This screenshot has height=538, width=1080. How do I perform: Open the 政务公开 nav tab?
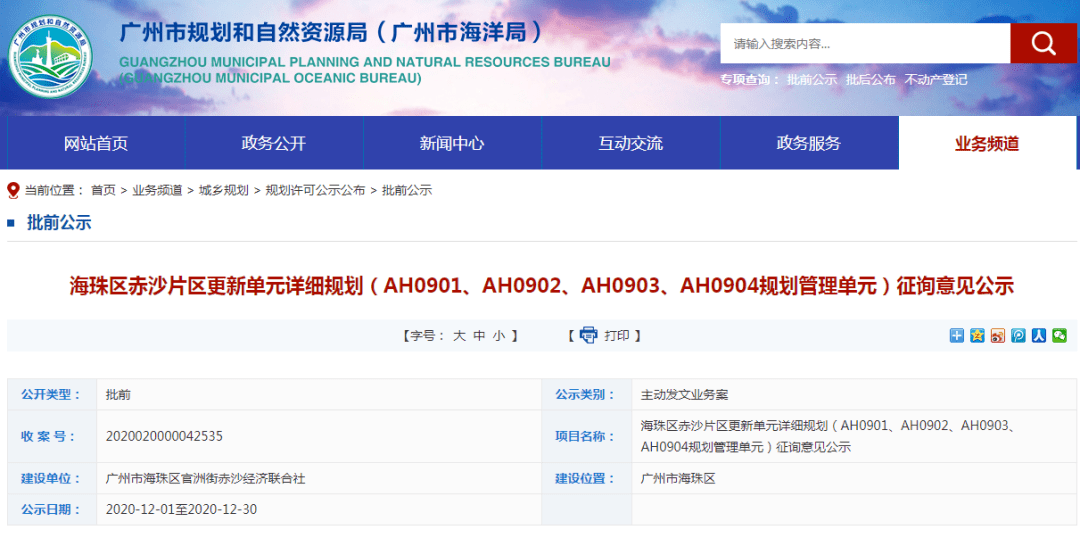273,143
